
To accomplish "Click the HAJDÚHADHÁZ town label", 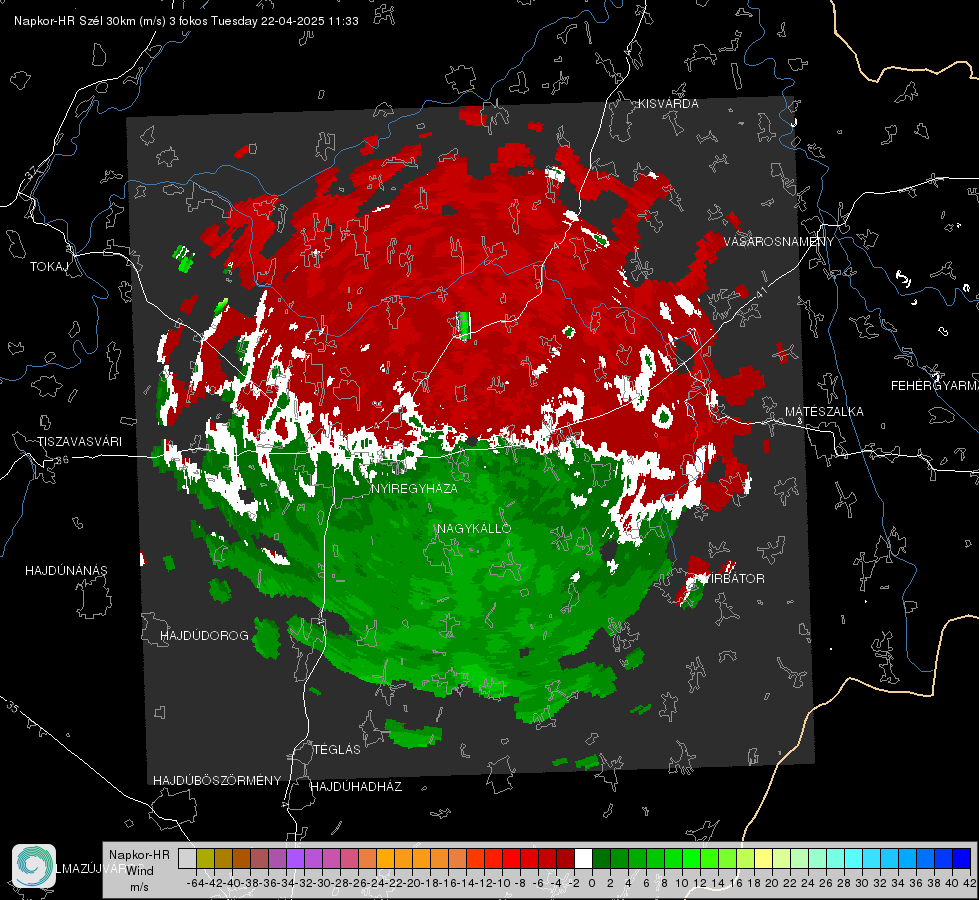I will pos(356,787).
